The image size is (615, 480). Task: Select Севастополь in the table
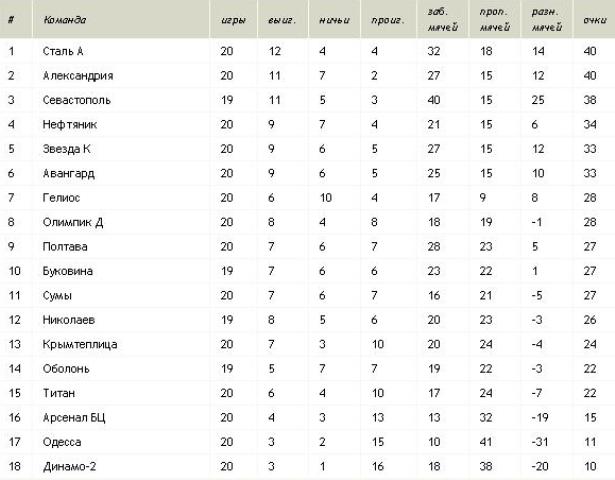tap(76, 100)
